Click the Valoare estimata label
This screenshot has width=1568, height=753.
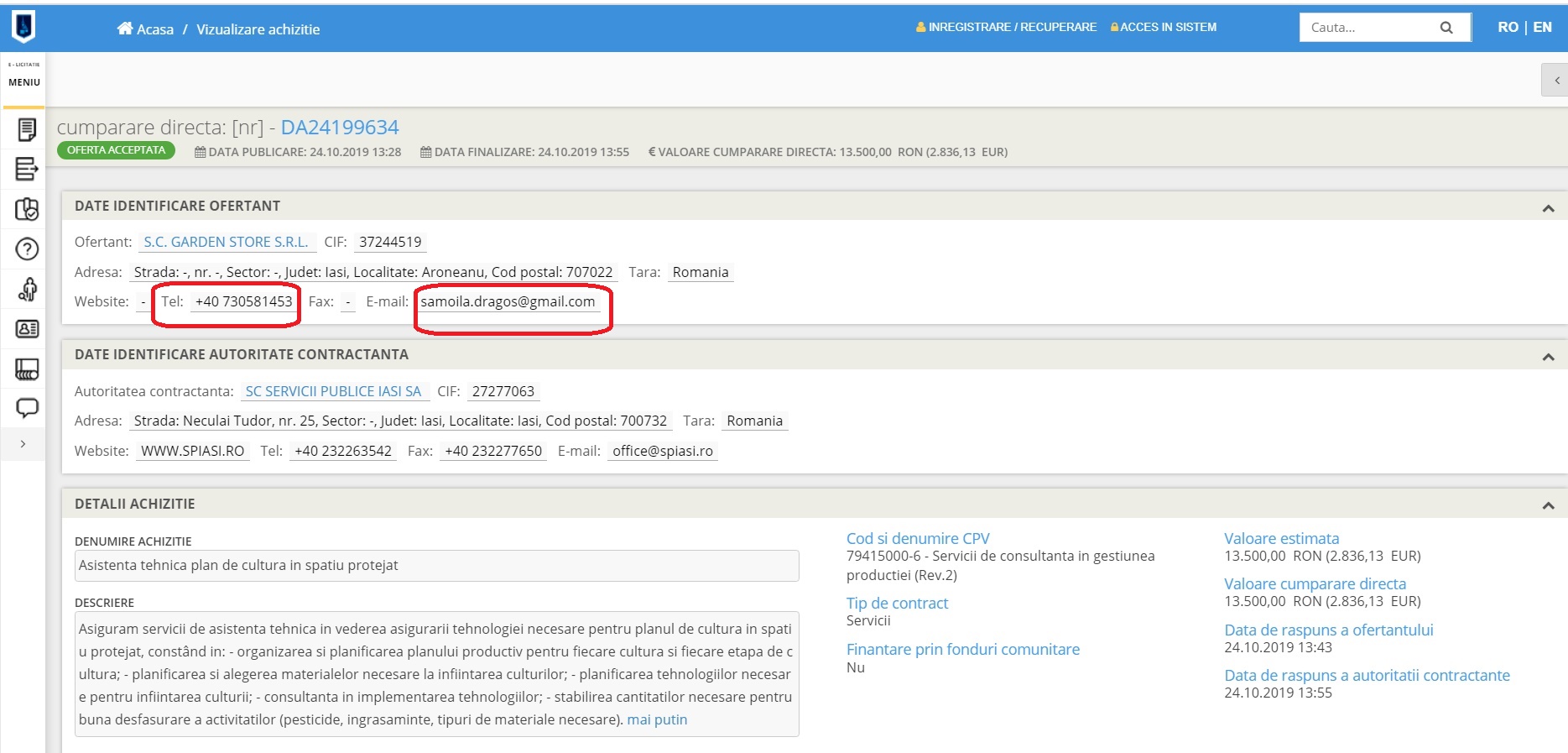(1281, 538)
